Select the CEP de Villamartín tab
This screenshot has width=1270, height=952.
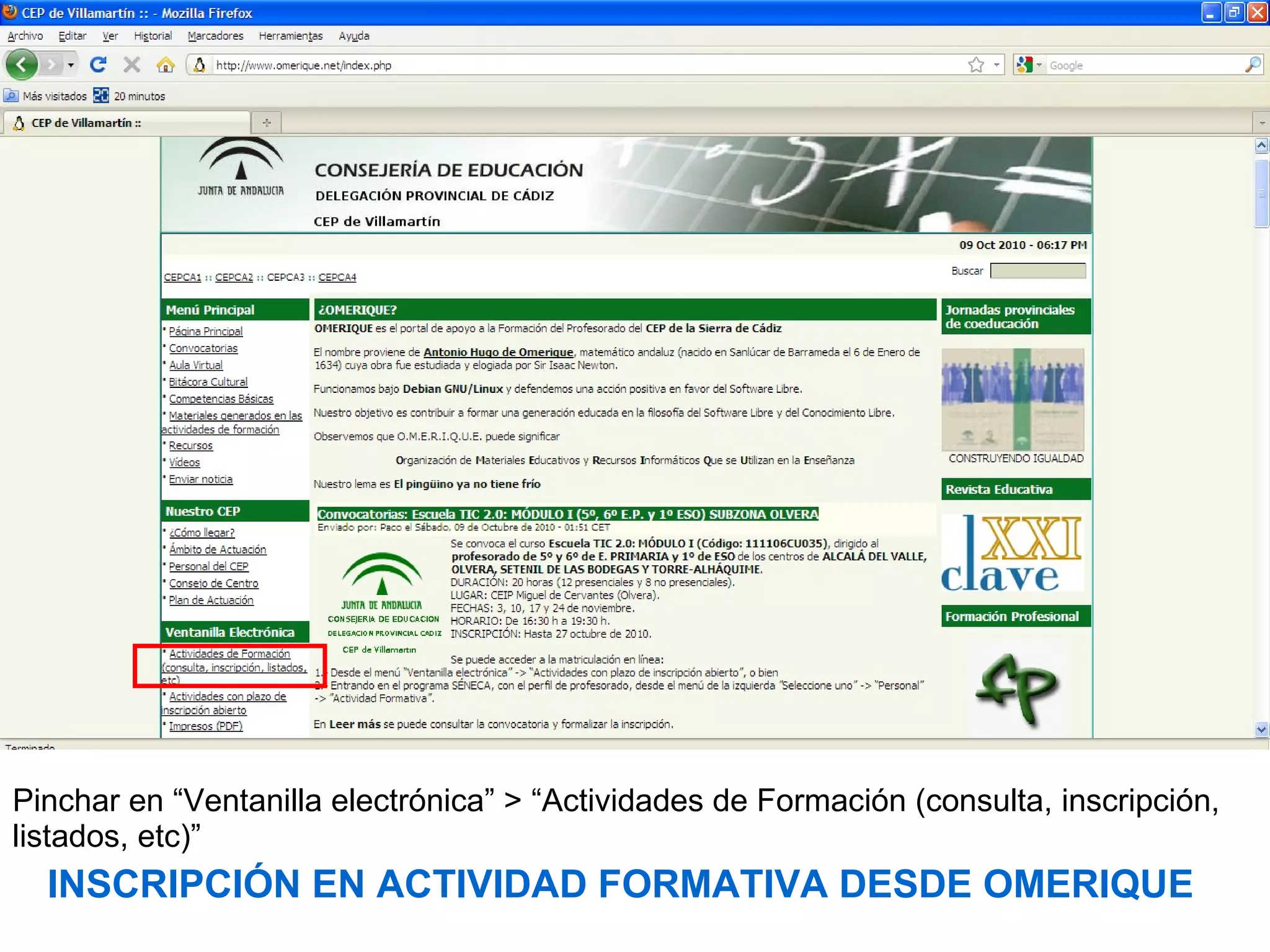pos(87,123)
